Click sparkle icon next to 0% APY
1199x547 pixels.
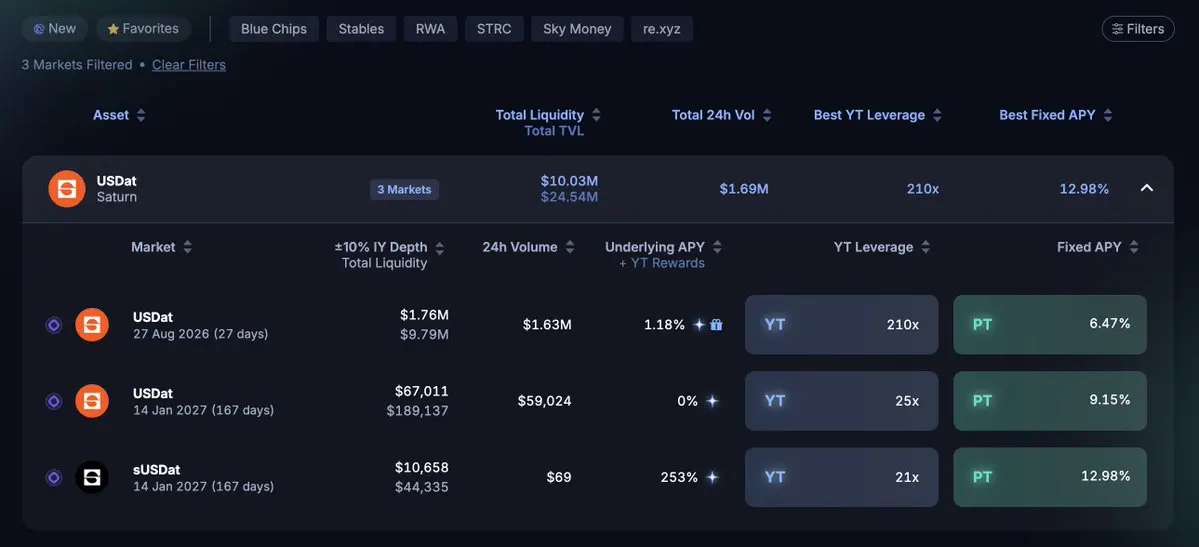(x=712, y=401)
